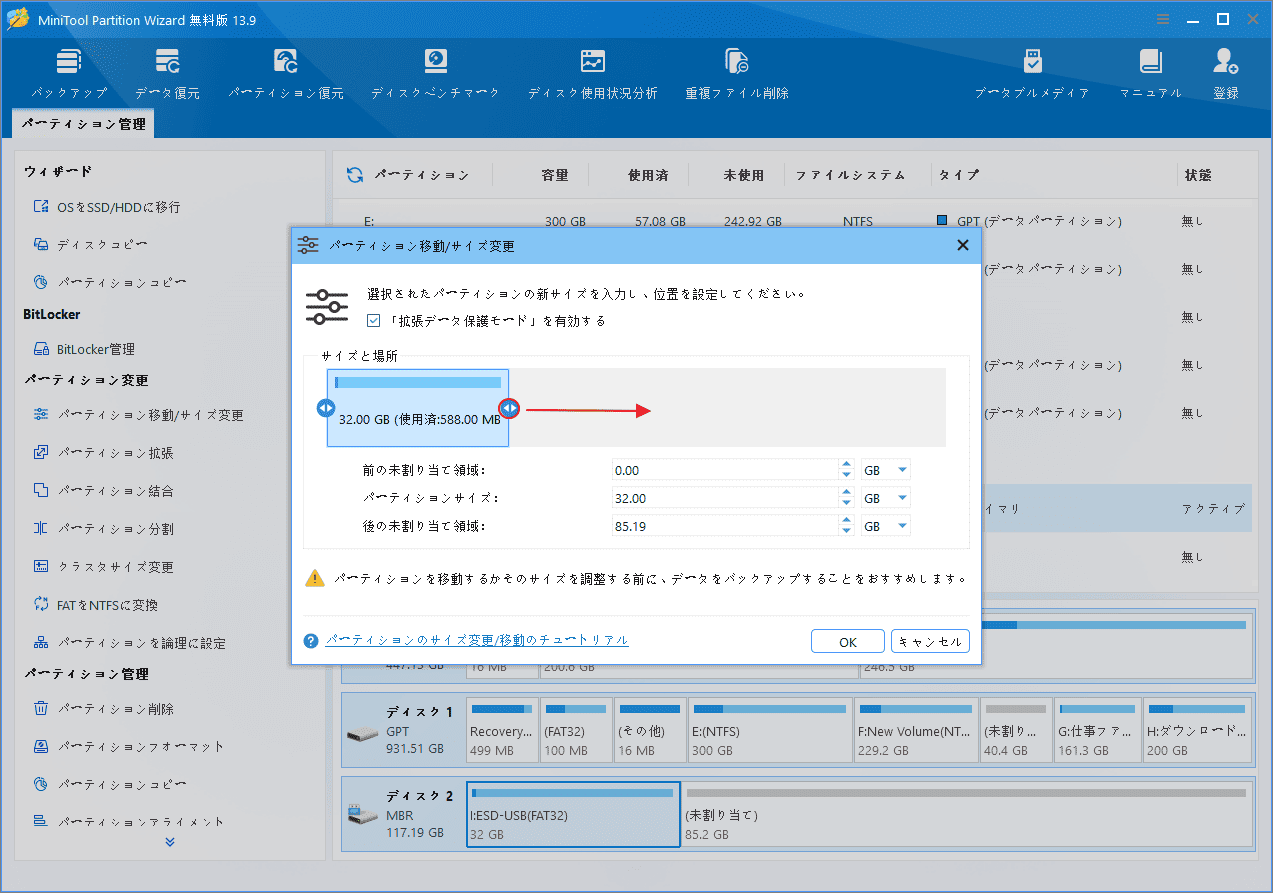The width and height of the screenshot is (1273, 893).
Task: Choose FATをNTFSに変換 in sidebar
Action: [95, 605]
